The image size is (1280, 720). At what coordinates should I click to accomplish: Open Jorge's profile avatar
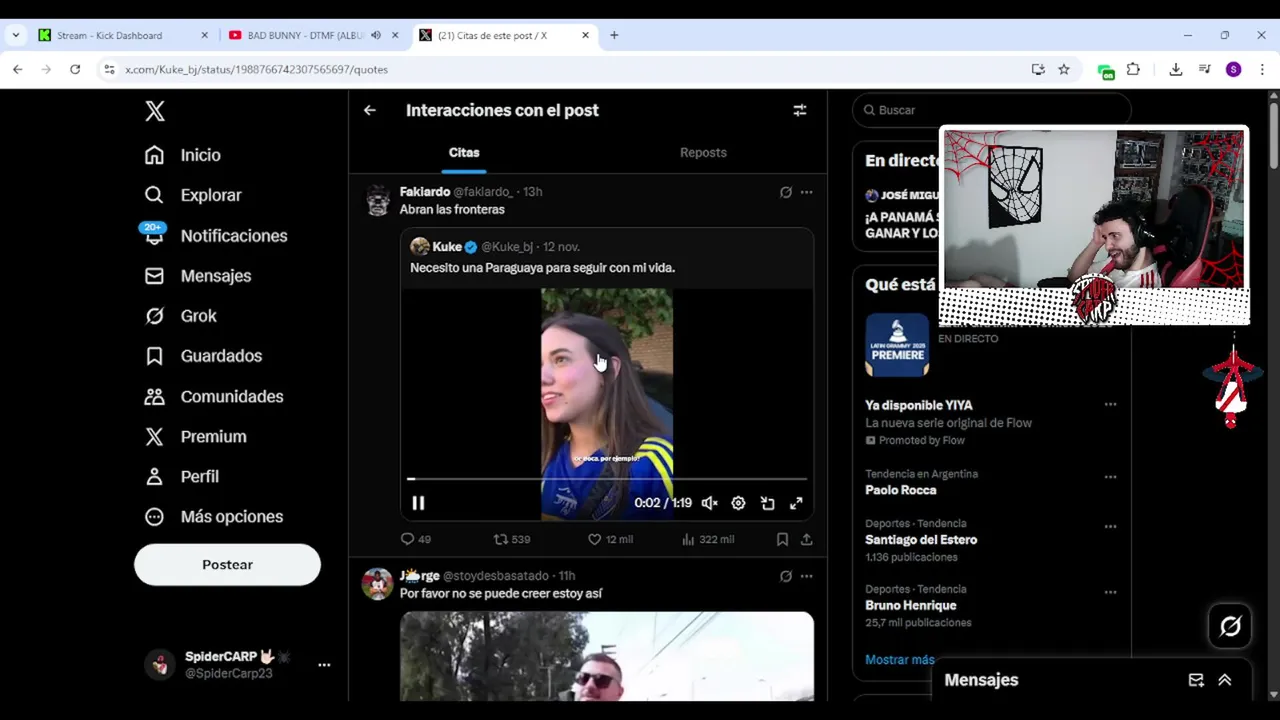point(378,584)
